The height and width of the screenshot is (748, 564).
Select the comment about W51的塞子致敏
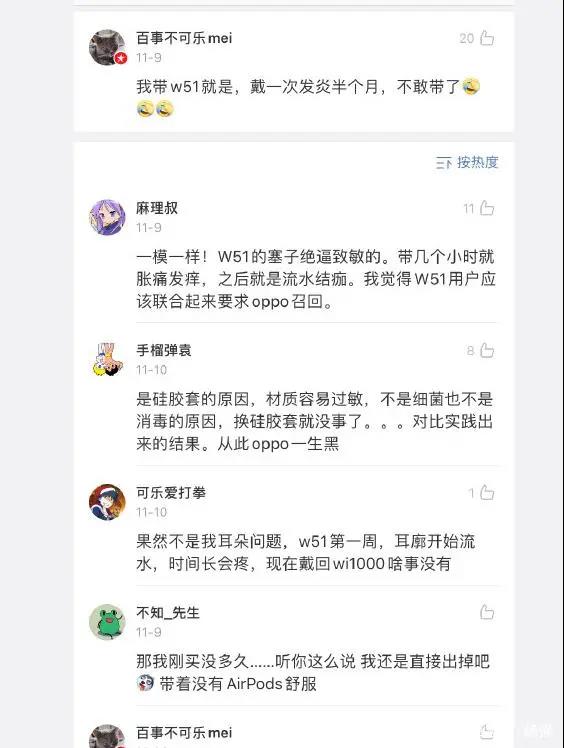click(316, 279)
